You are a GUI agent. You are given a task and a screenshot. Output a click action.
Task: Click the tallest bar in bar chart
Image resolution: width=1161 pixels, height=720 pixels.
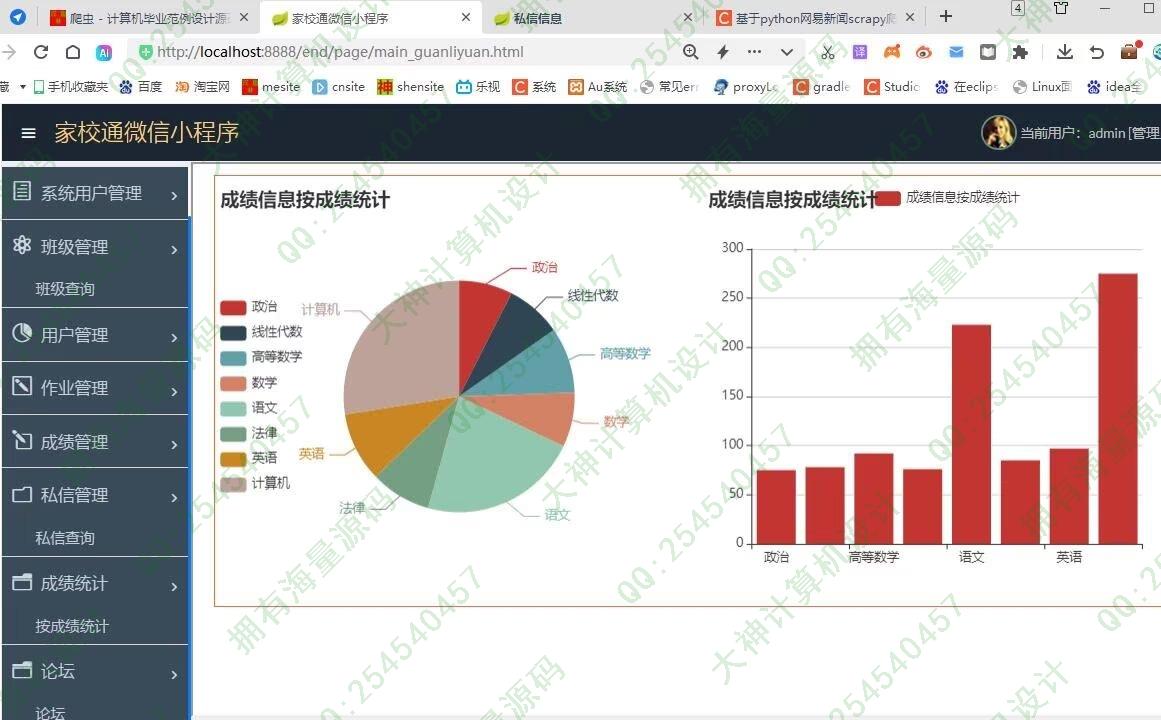pos(1117,409)
